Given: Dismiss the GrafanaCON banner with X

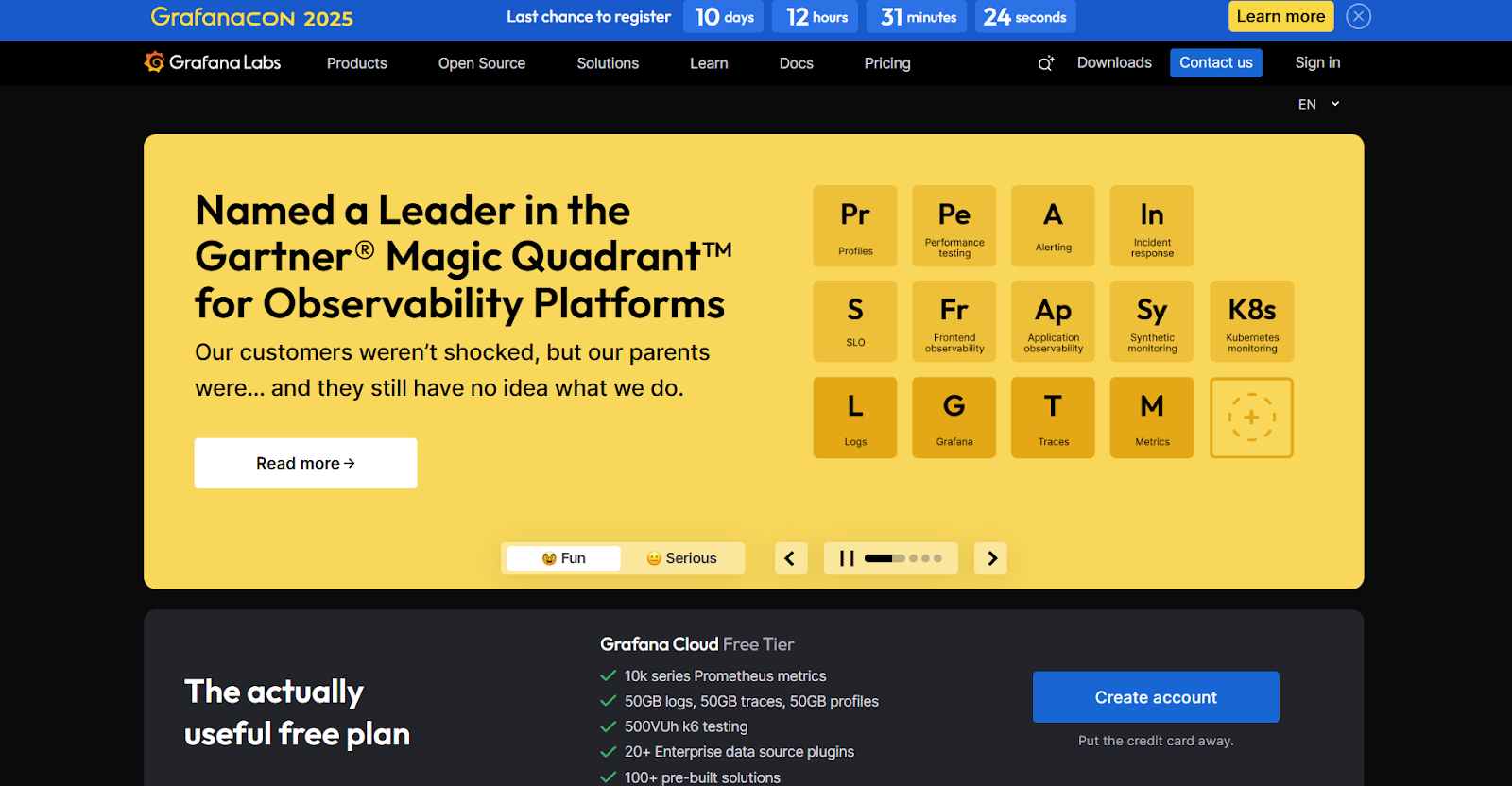Looking at the screenshot, I should click(x=1358, y=16).
